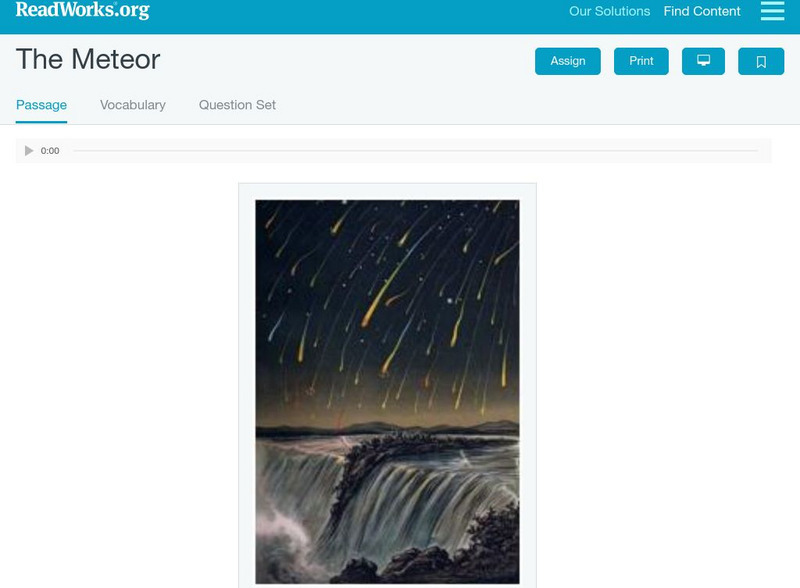Switch to the Question Set tab
This screenshot has height=588, width=800.
tap(237, 105)
